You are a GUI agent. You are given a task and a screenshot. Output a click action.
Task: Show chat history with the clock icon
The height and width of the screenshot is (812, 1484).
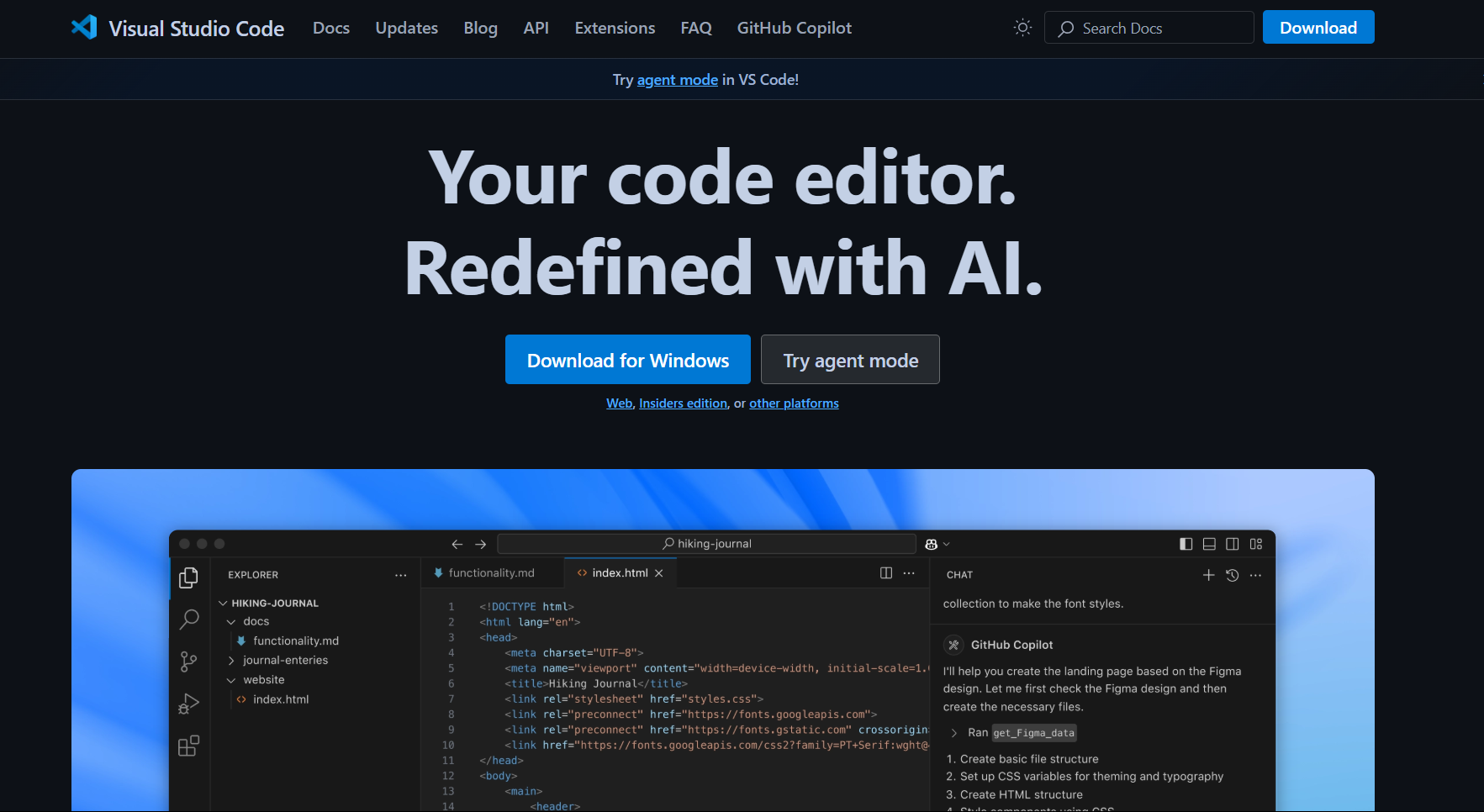click(1233, 575)
